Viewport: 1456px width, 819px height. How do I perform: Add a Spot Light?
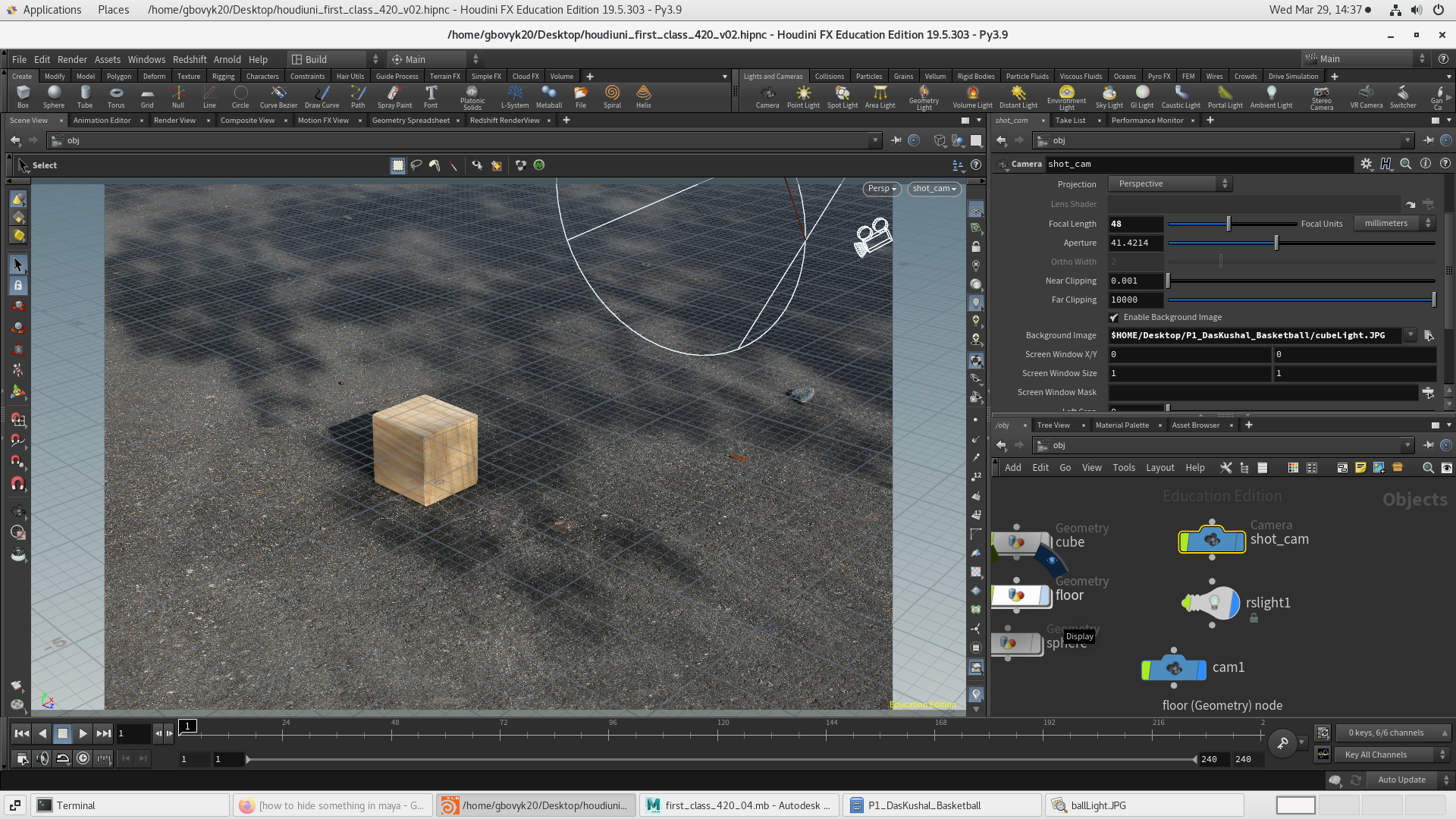(843, 96)
